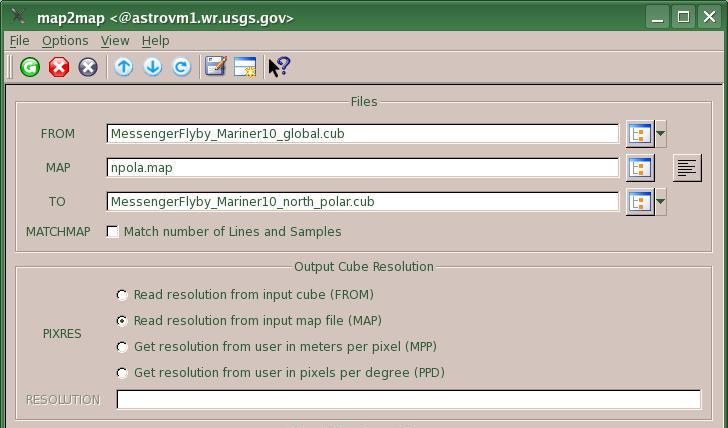Click the red Stop icon
Image resolution: width=728 pixels, height=428 pixels.
tap(59, 67)
